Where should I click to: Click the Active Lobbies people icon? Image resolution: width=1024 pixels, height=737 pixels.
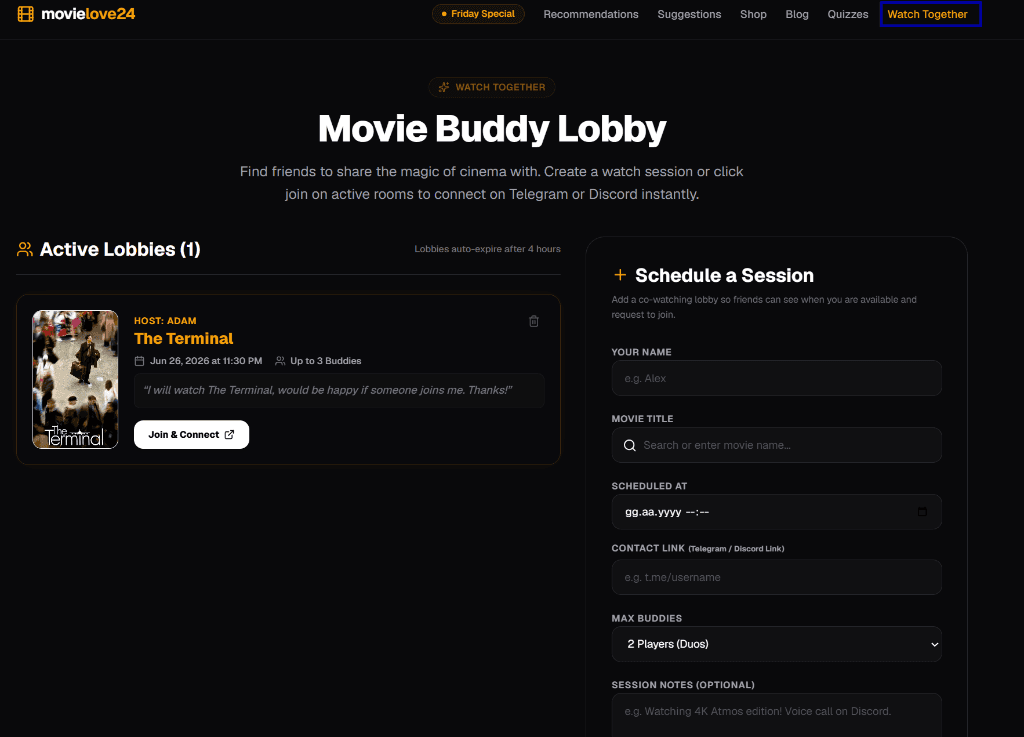25,249
